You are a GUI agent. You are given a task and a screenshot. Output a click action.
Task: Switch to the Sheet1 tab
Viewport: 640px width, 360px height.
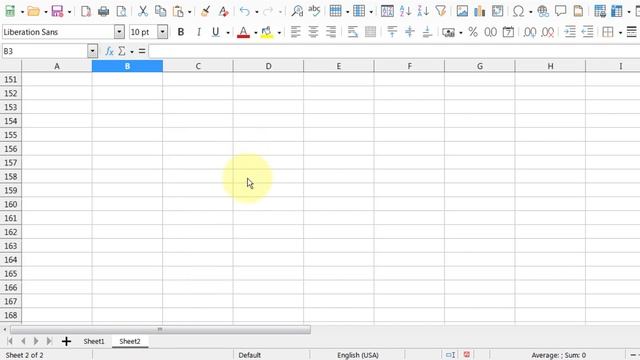(x=94, y=341)
